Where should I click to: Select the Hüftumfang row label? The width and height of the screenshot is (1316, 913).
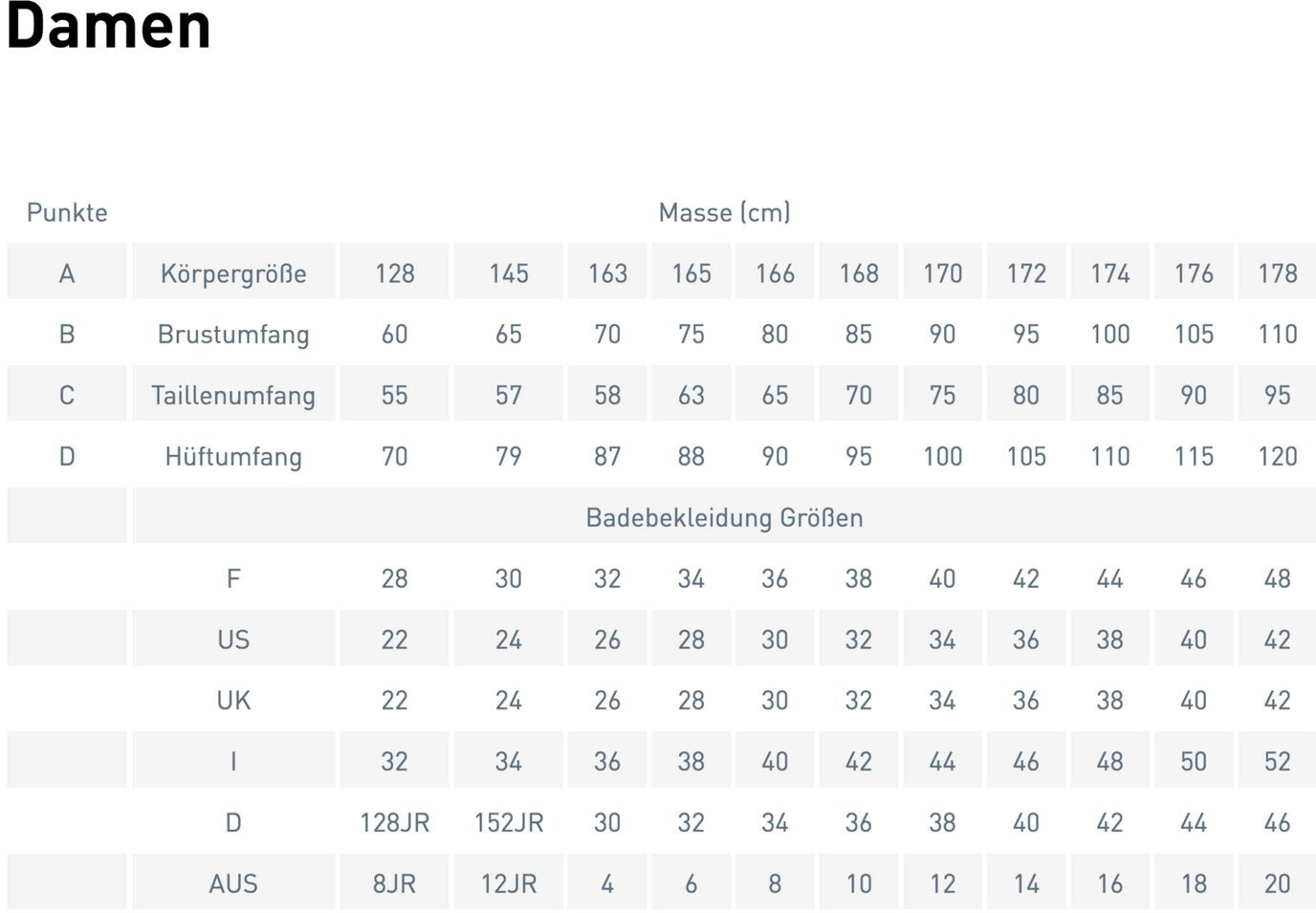233,457
